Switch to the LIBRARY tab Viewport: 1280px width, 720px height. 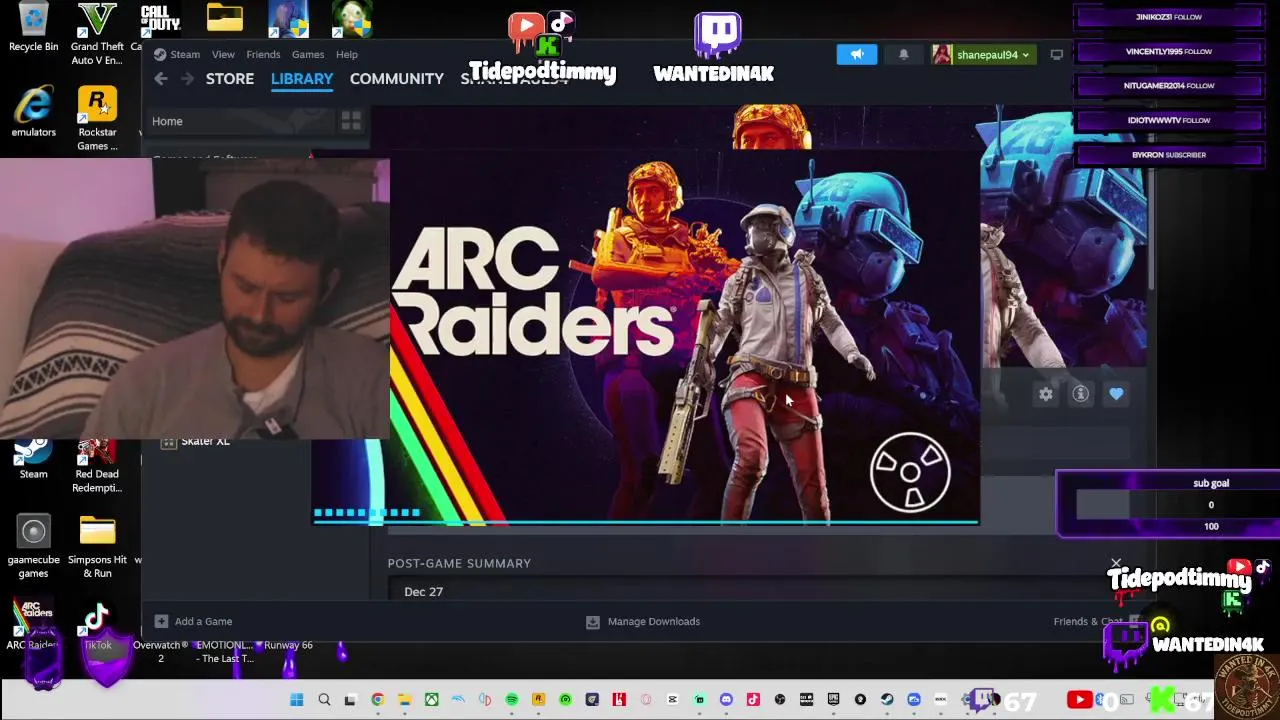pyautogui.click(x=302, y=78)
